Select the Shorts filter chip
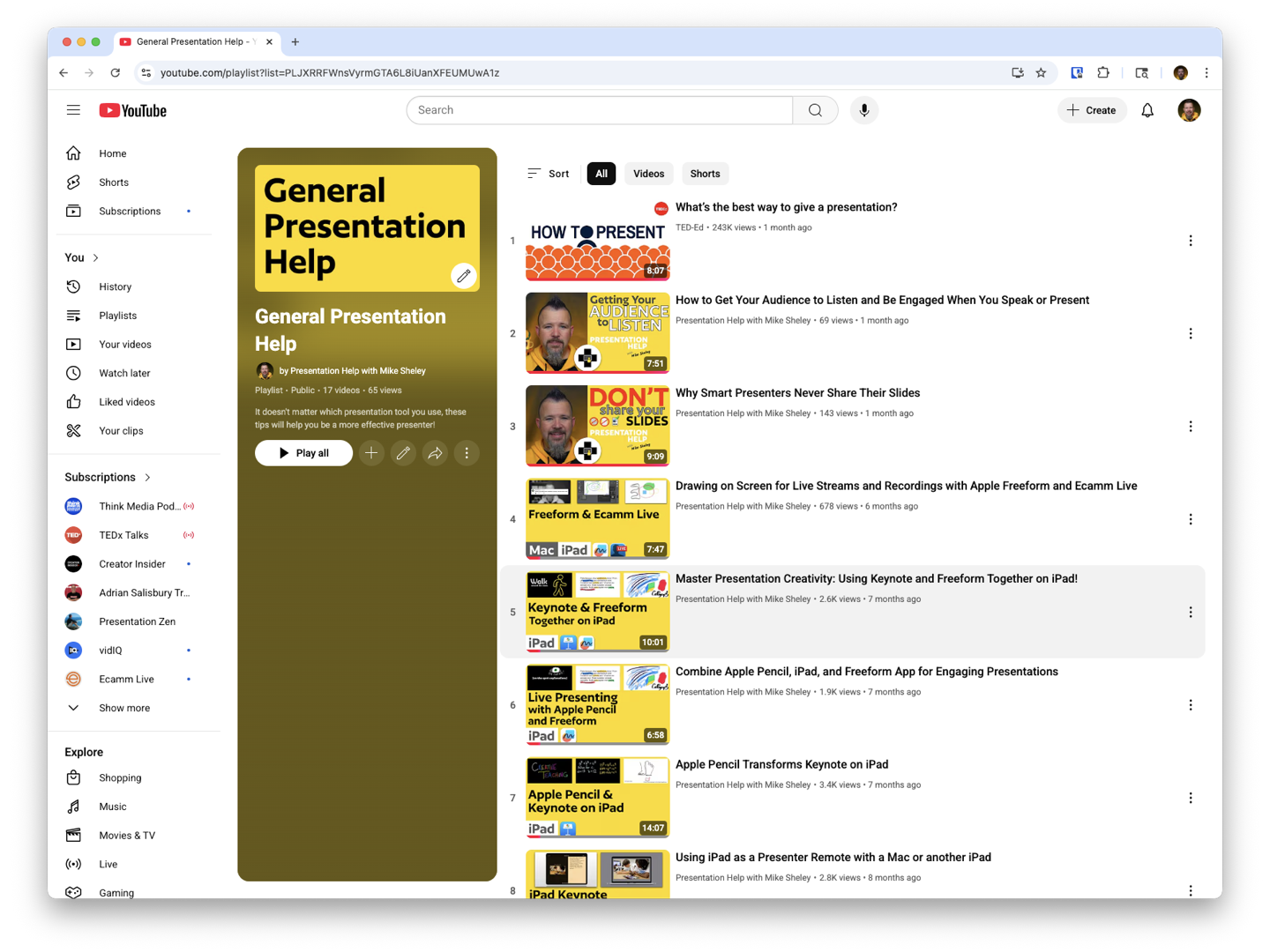The width and height of the screenshot is (1270, 952). click(705, 174)
